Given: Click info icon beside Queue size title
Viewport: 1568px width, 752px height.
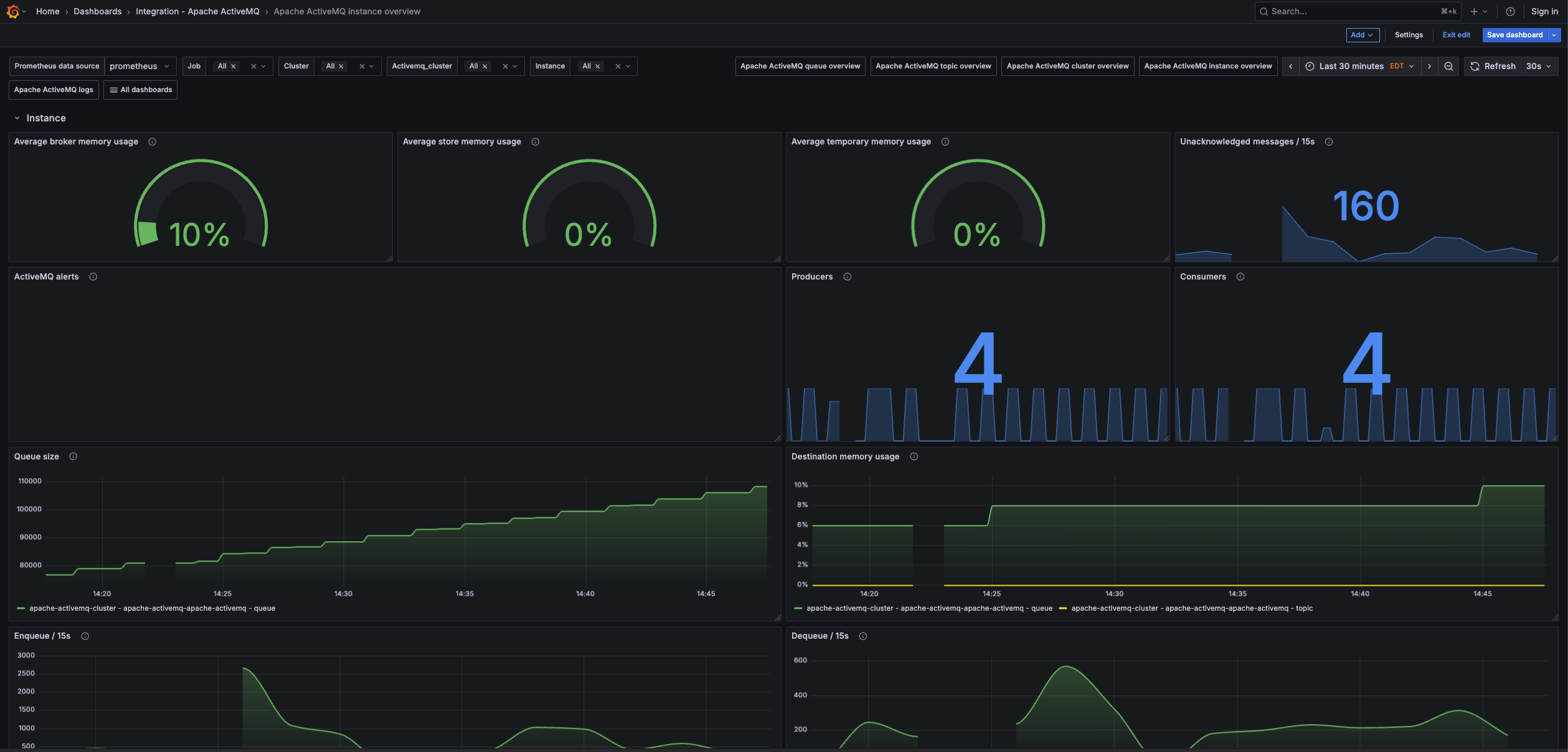Looking at the screenshot, I should tap(73, 456).
